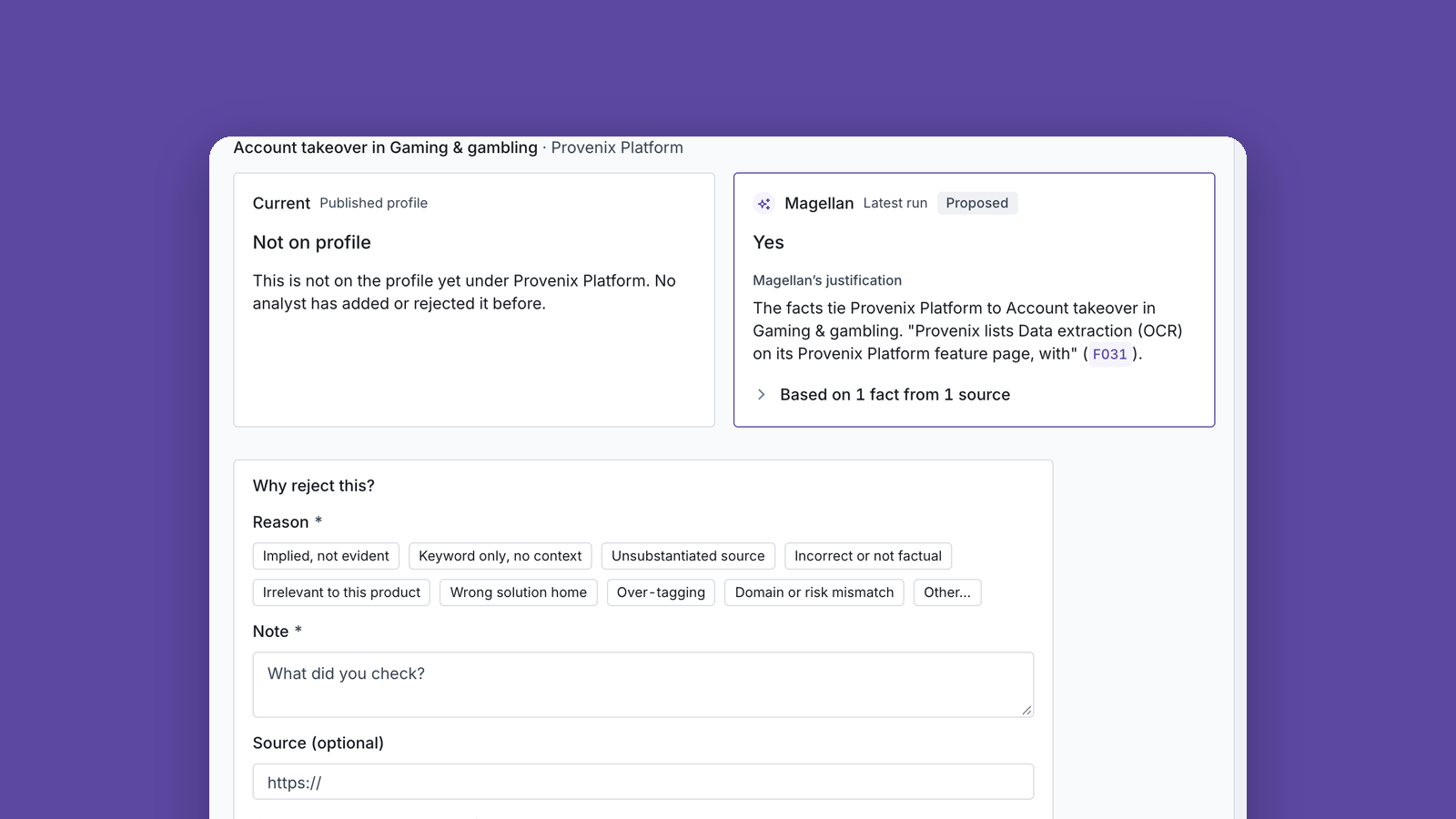
Task: Select 'Implied, not evident' reason
Action: [x=326, y=556]
